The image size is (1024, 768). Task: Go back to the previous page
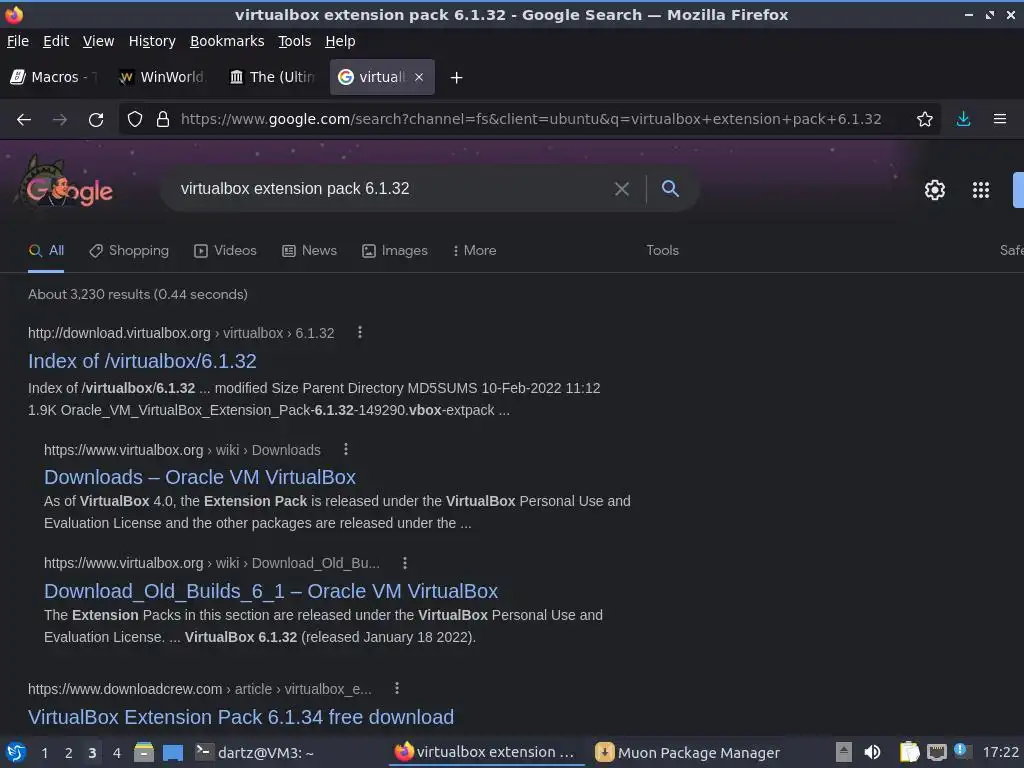[24, 120]
